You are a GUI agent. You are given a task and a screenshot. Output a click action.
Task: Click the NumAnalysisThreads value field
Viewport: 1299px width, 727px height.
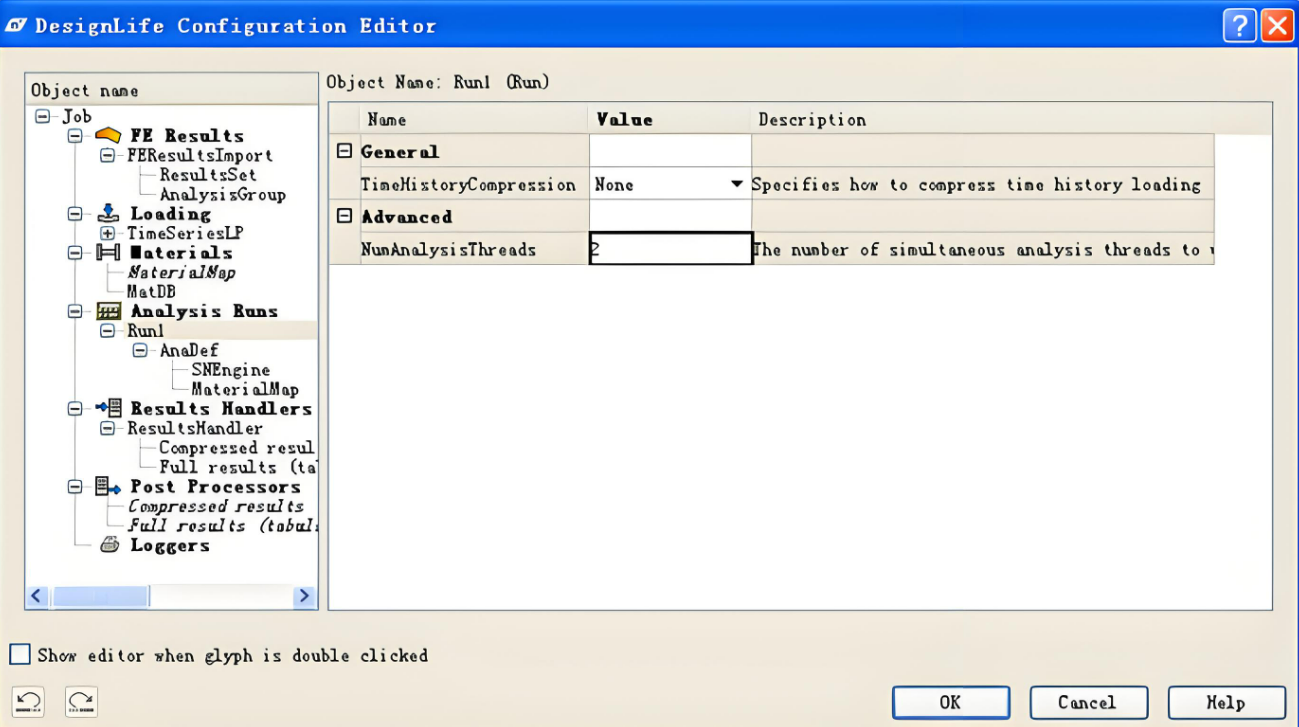tap(670, 249)
